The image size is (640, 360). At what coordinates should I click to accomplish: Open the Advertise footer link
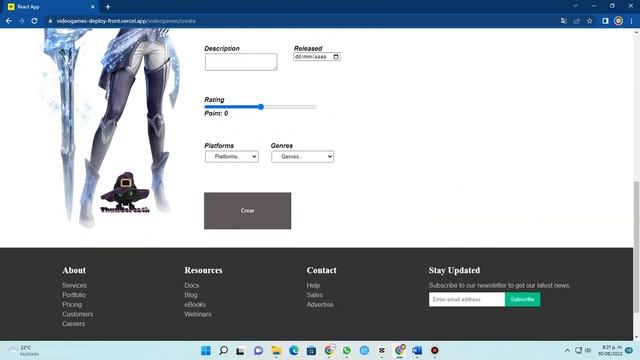pos(320,304)
